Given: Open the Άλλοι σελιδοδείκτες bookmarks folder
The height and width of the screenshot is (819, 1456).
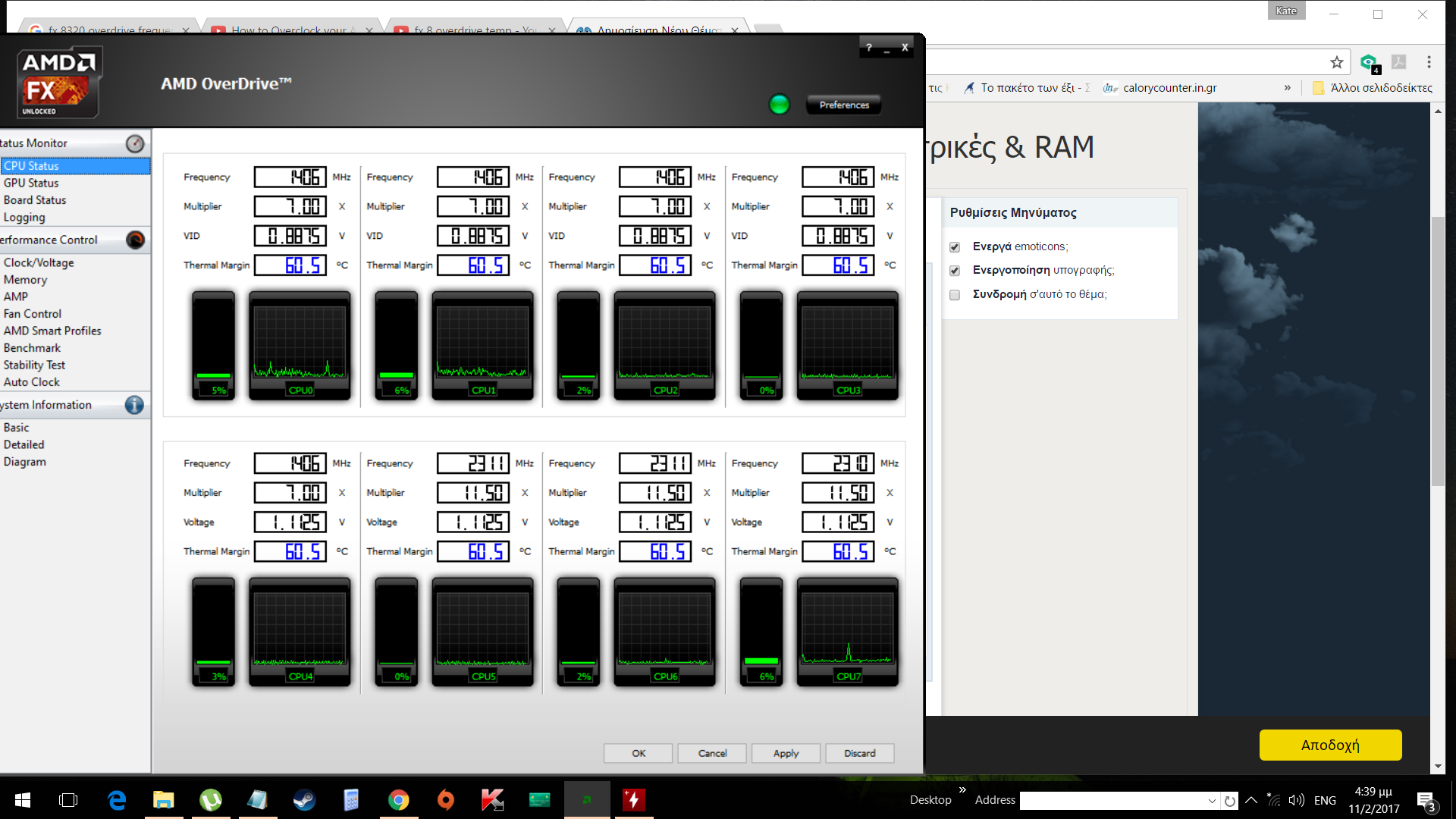Looking at the screenshot, I should pos(1373,88).
